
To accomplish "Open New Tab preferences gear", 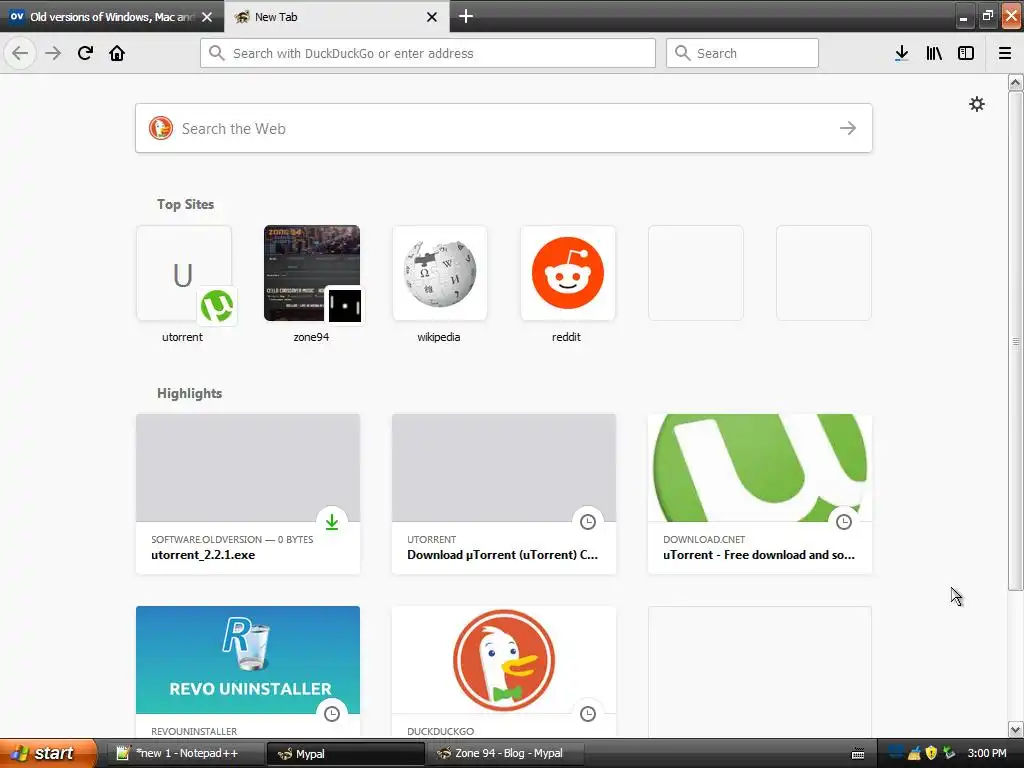I will click(x=976, y=104).
